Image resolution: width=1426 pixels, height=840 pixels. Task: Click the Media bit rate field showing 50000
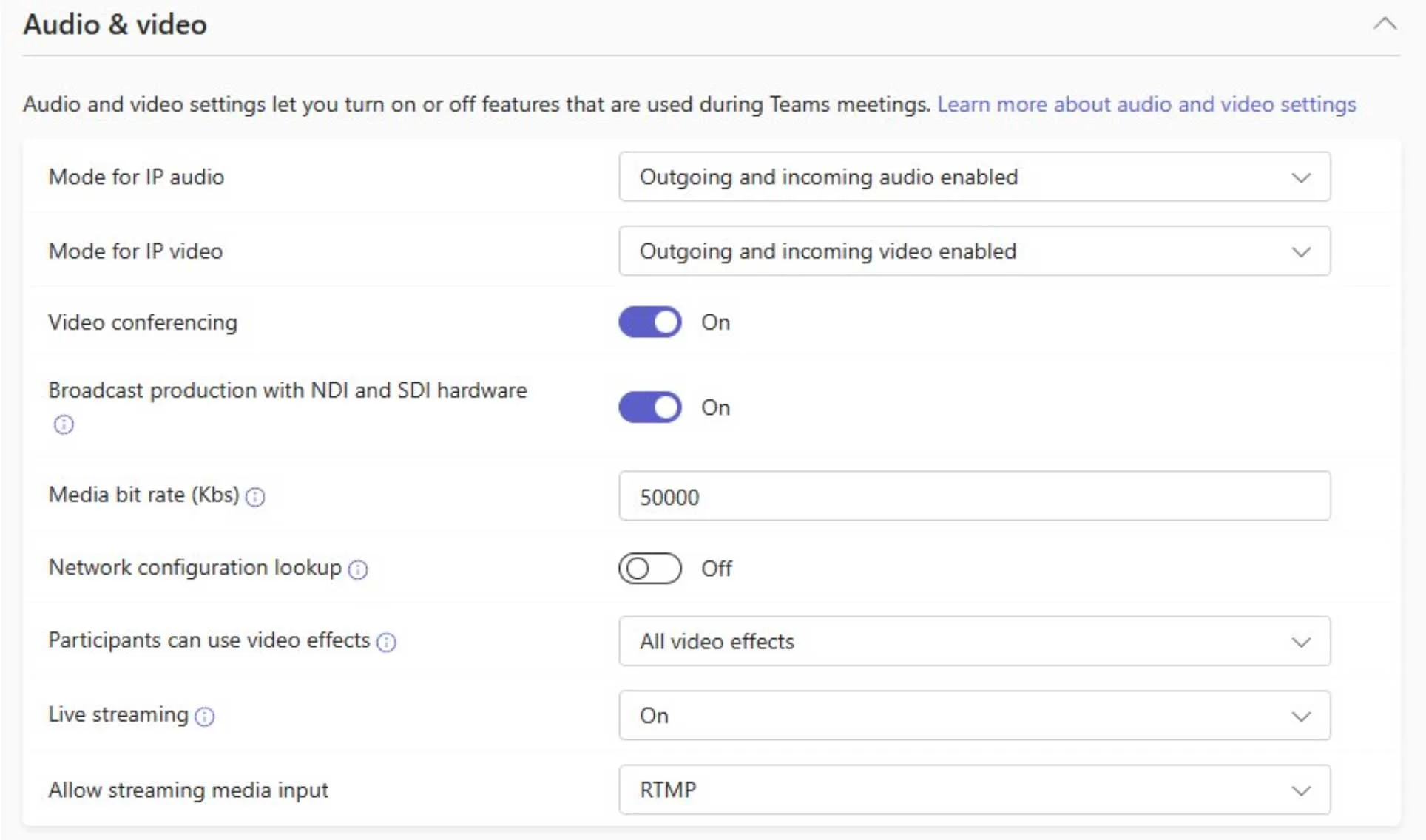coord(974,495)
